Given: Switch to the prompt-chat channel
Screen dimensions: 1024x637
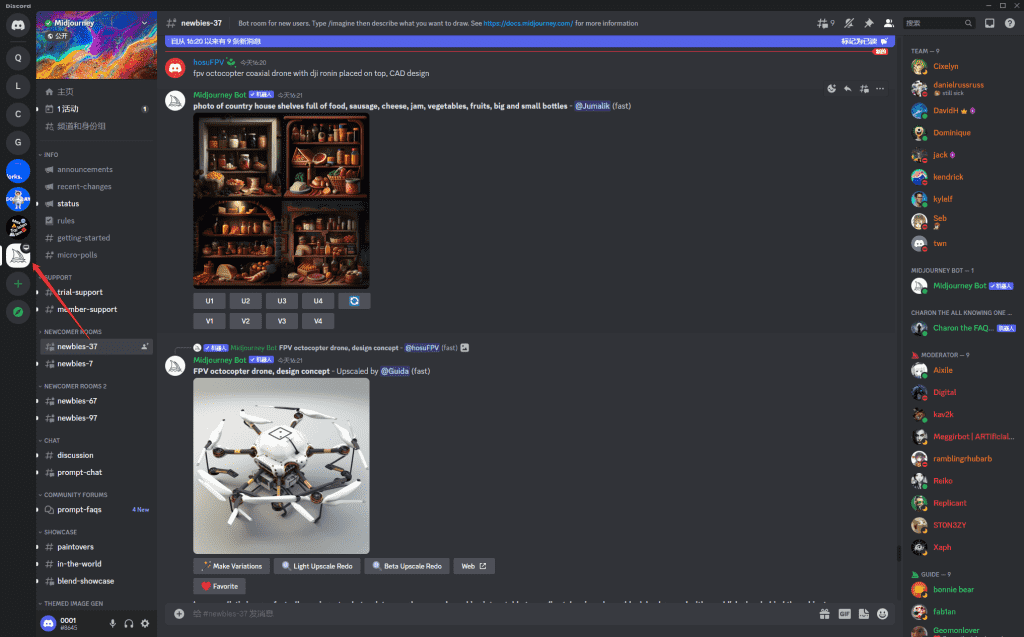Looking at the screenshot, I should pyautogui.click(x=79, y=472).
